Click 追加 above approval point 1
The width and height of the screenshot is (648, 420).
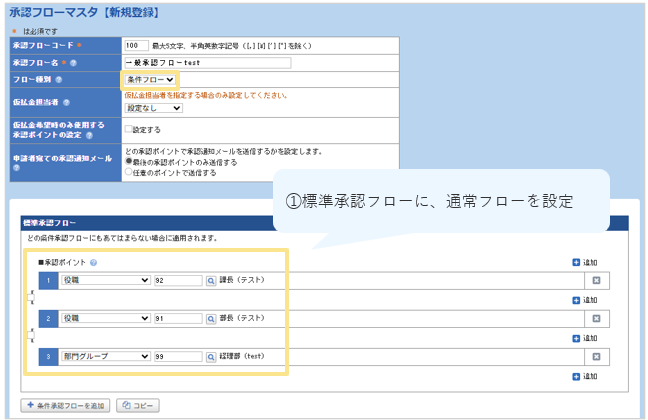[x=585, y=262]
